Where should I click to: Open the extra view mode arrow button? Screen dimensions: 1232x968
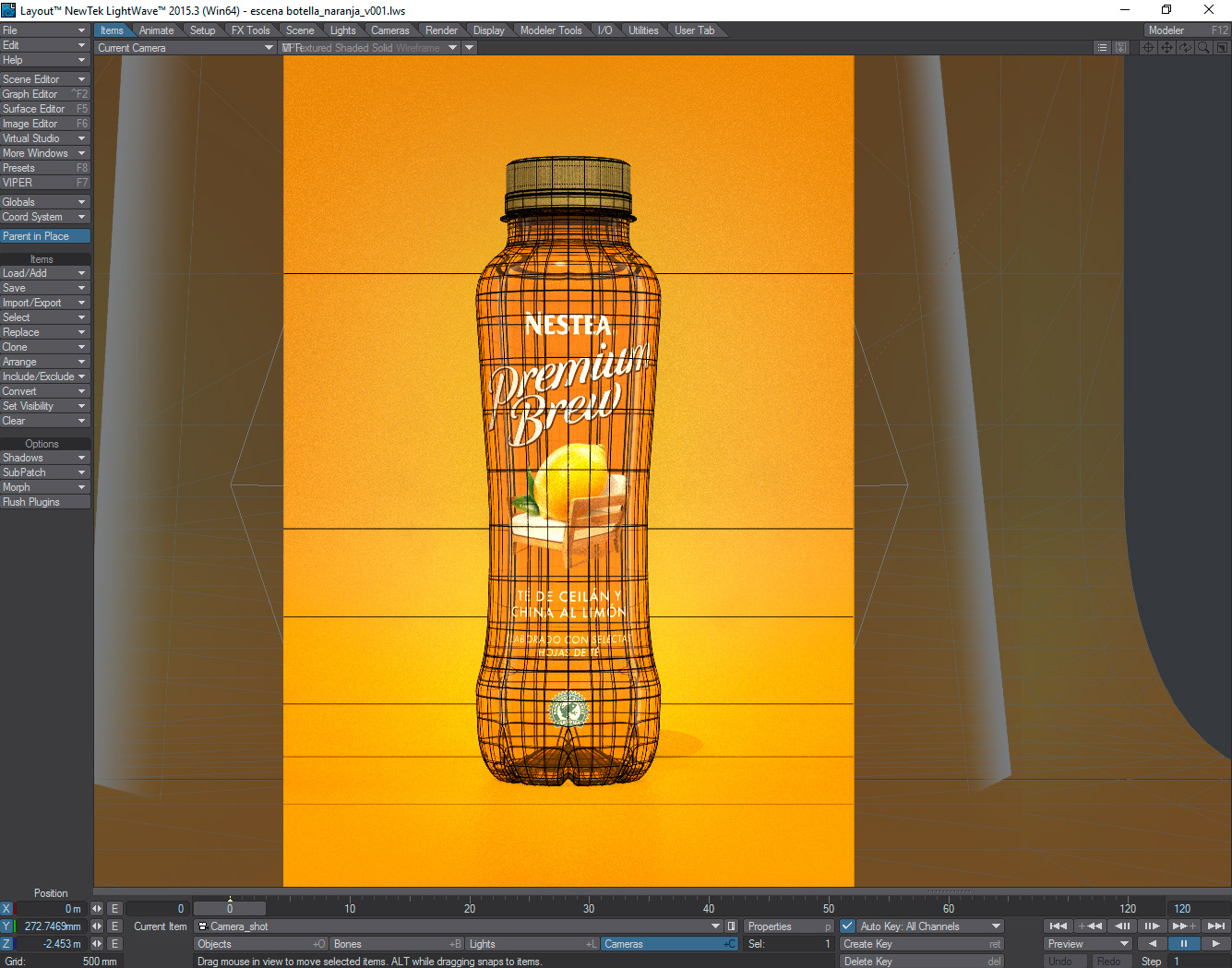pyautogui.click(x=470, y=48)
